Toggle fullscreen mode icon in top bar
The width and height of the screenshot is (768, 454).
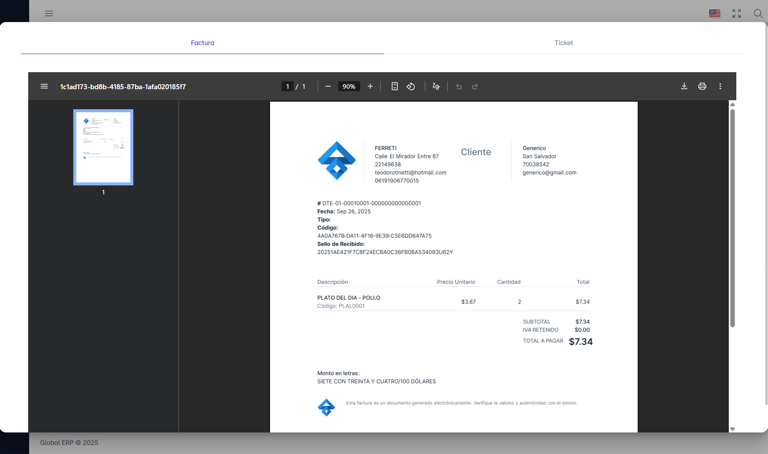[x=737, y=13]
